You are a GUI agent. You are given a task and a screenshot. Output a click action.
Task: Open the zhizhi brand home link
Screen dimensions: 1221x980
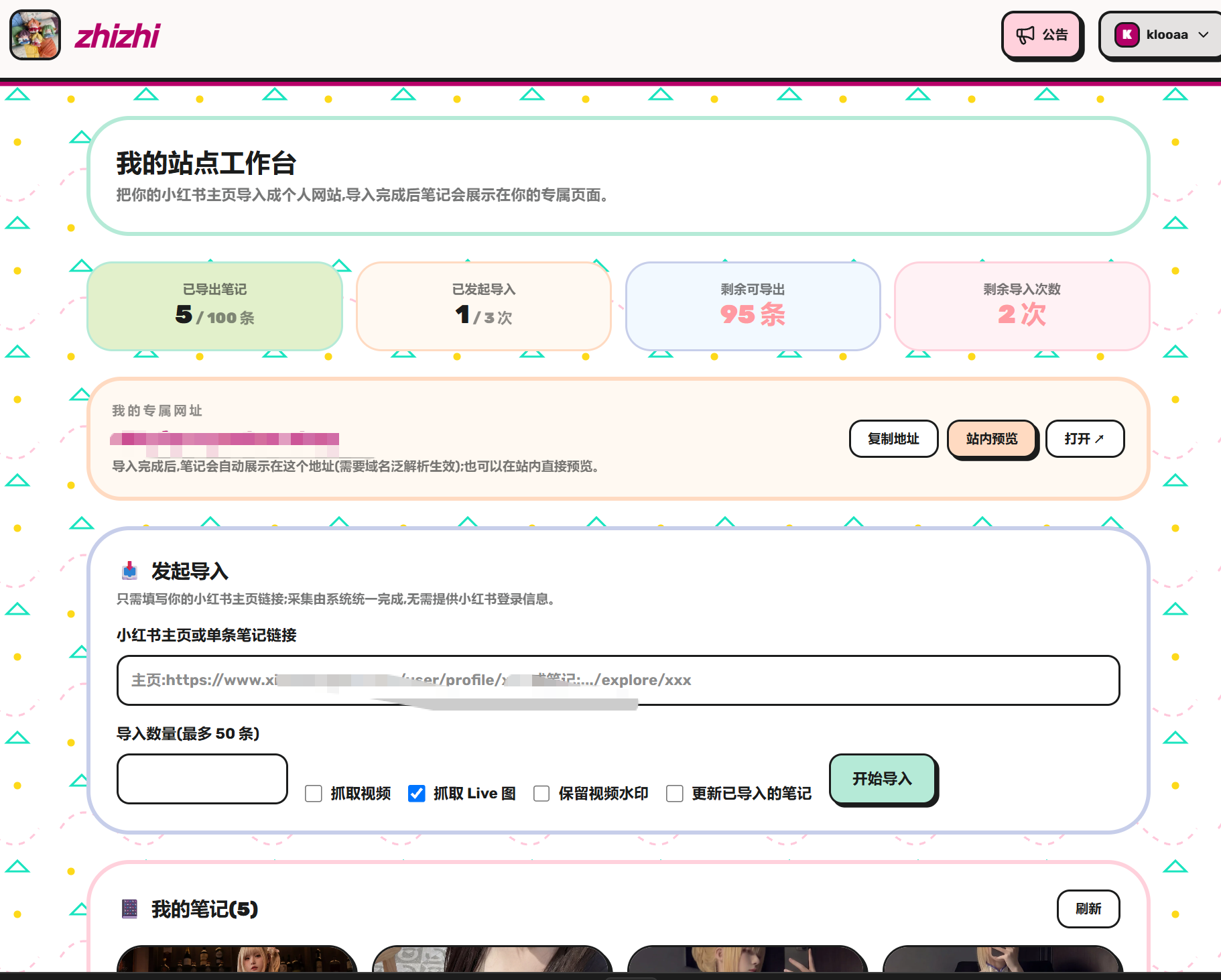117,36
